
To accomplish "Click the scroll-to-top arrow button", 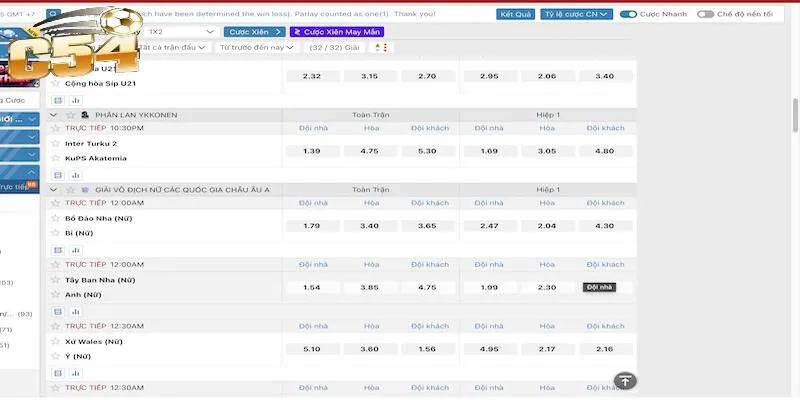I will pos(624,381).
